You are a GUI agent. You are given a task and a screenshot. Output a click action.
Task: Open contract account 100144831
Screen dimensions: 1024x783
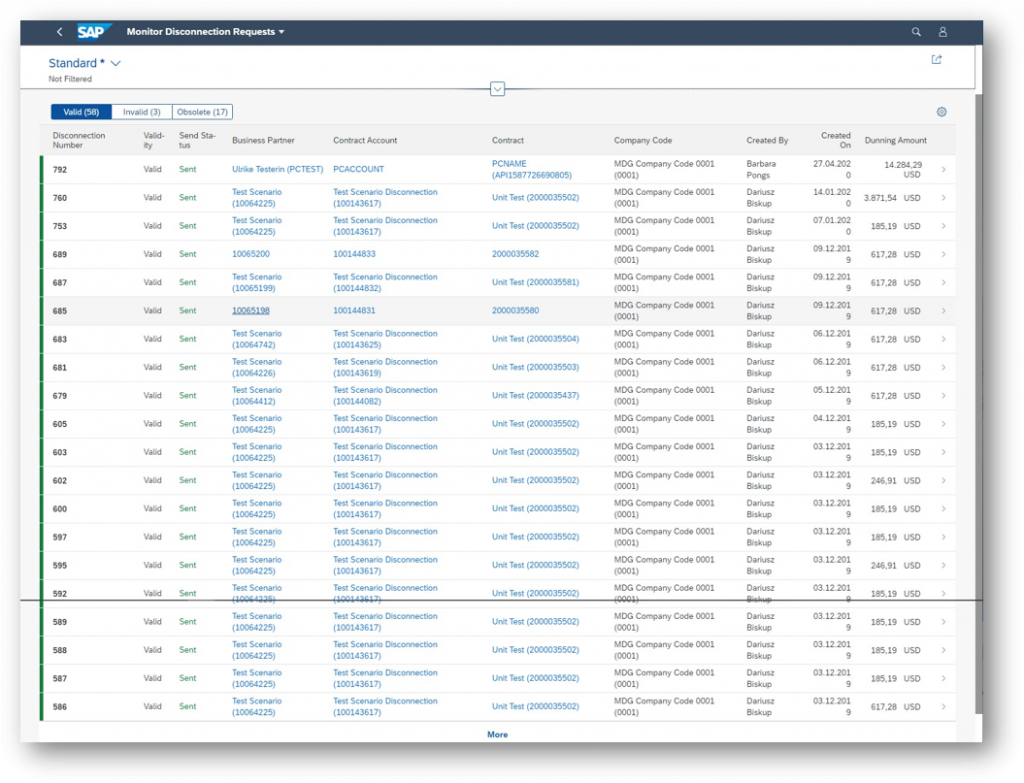pyautogui.click(x=354, y=311)
